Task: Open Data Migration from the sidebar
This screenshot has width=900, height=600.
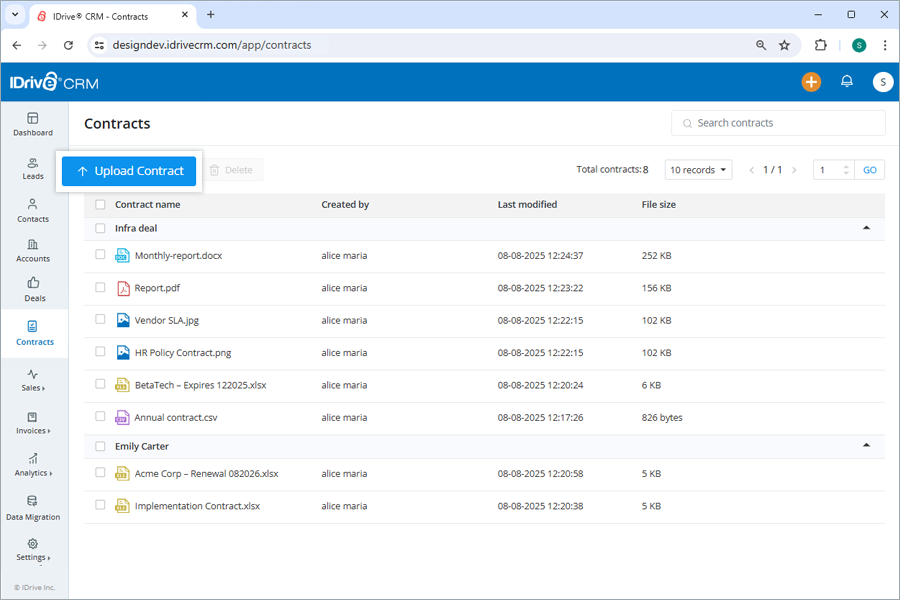Action: click(33, 508)
